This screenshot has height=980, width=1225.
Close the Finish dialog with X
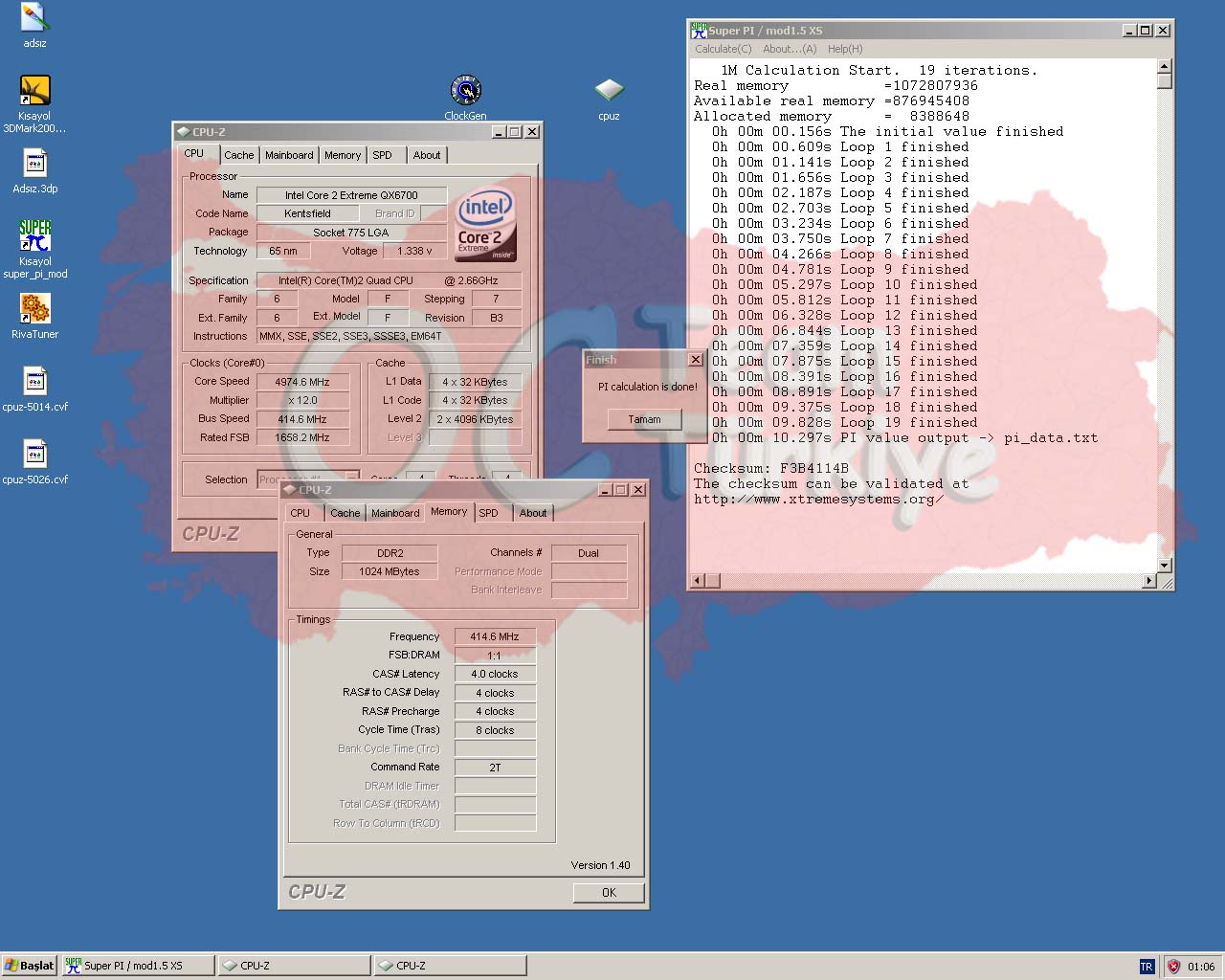coord(696,360)
